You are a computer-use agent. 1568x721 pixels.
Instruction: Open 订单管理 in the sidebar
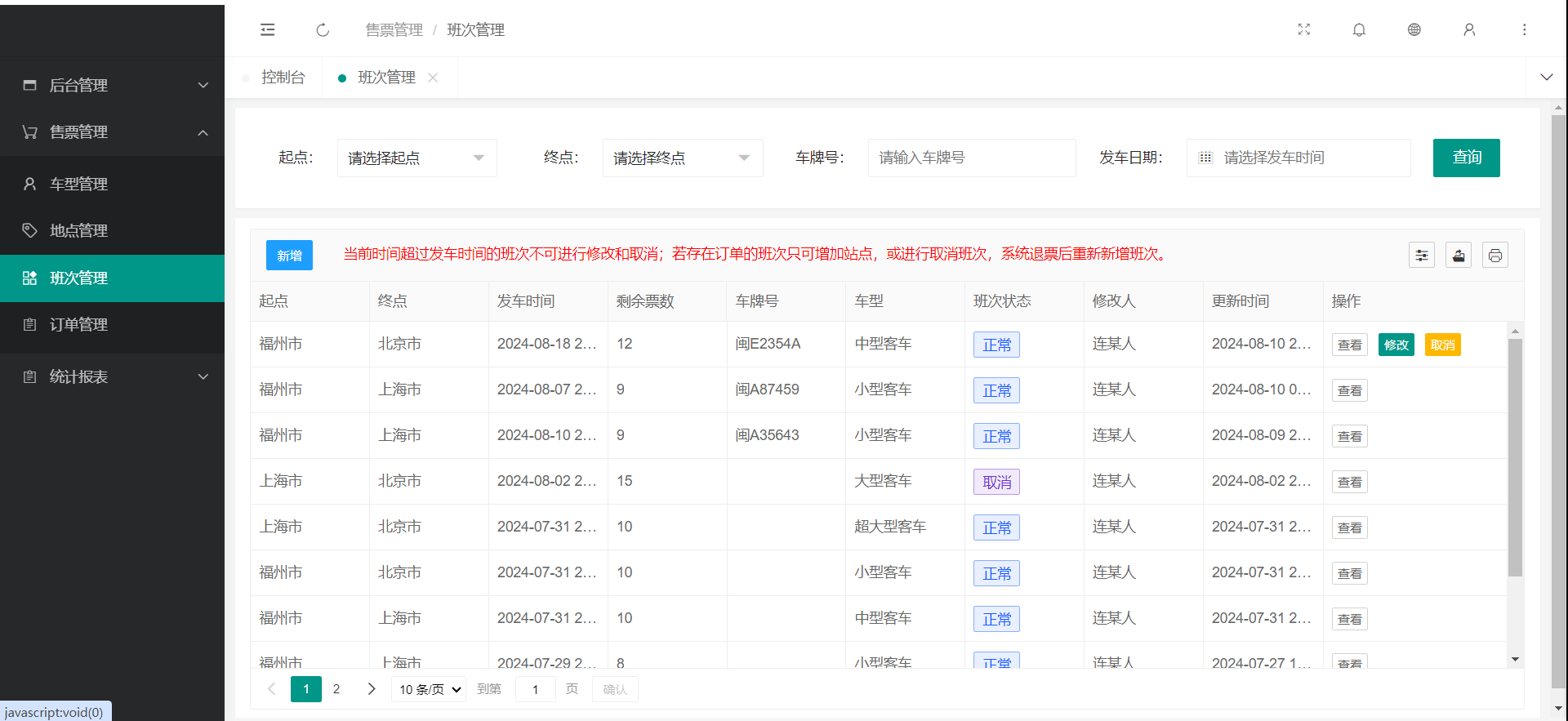(x=112, y=324)
